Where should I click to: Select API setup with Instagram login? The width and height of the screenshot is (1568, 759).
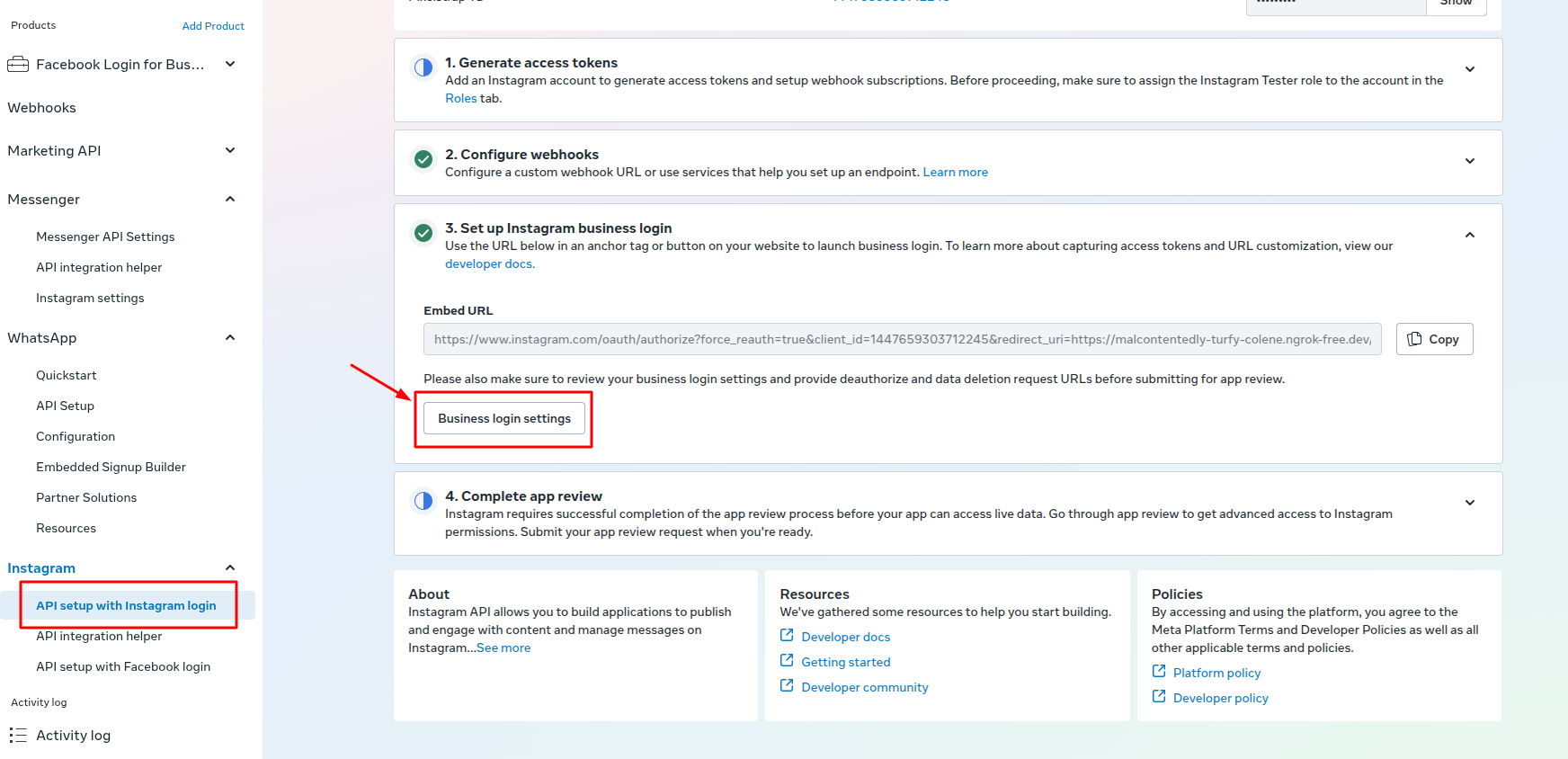pos(126,605)
